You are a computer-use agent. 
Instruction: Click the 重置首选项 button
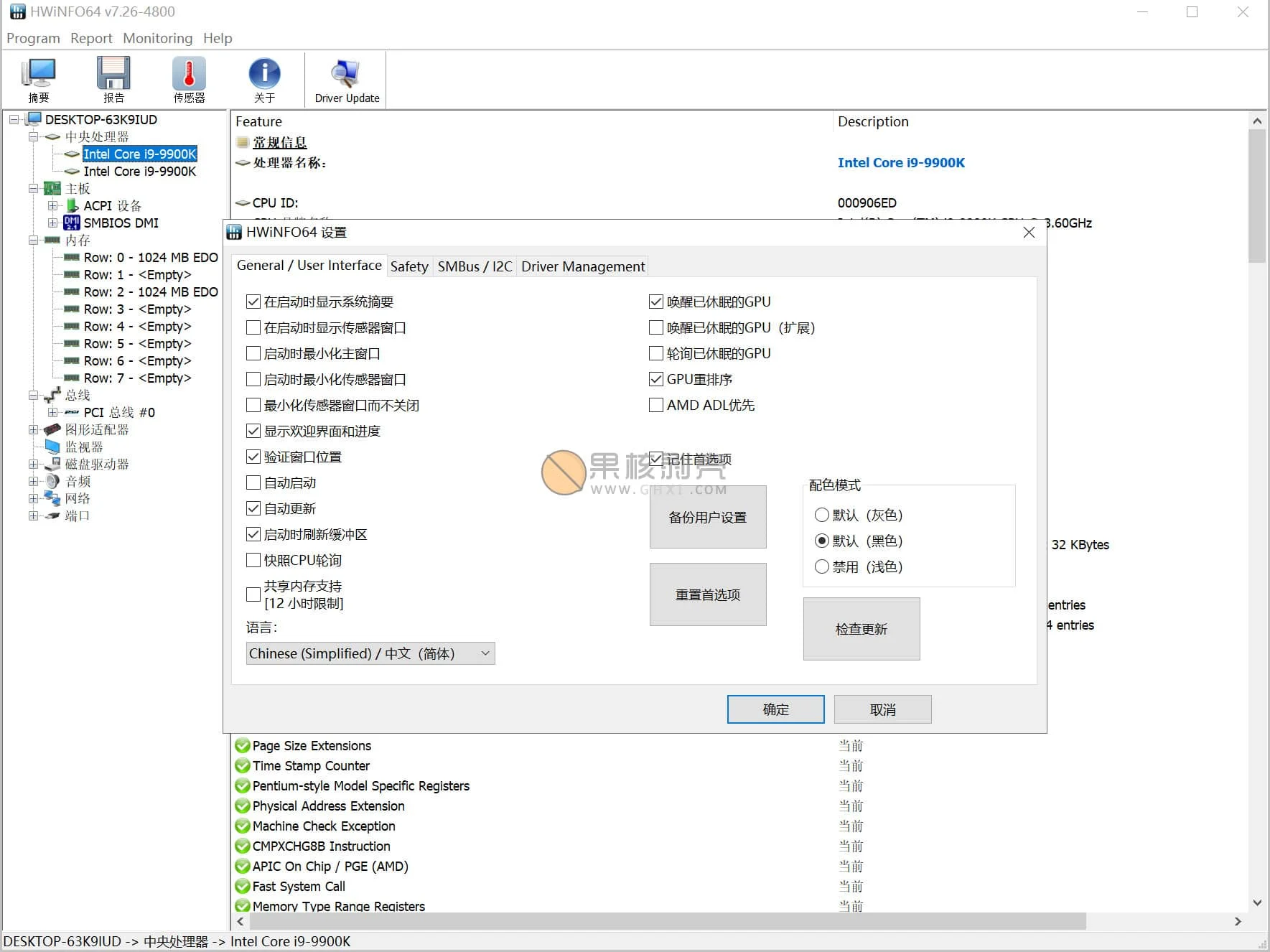708,594
